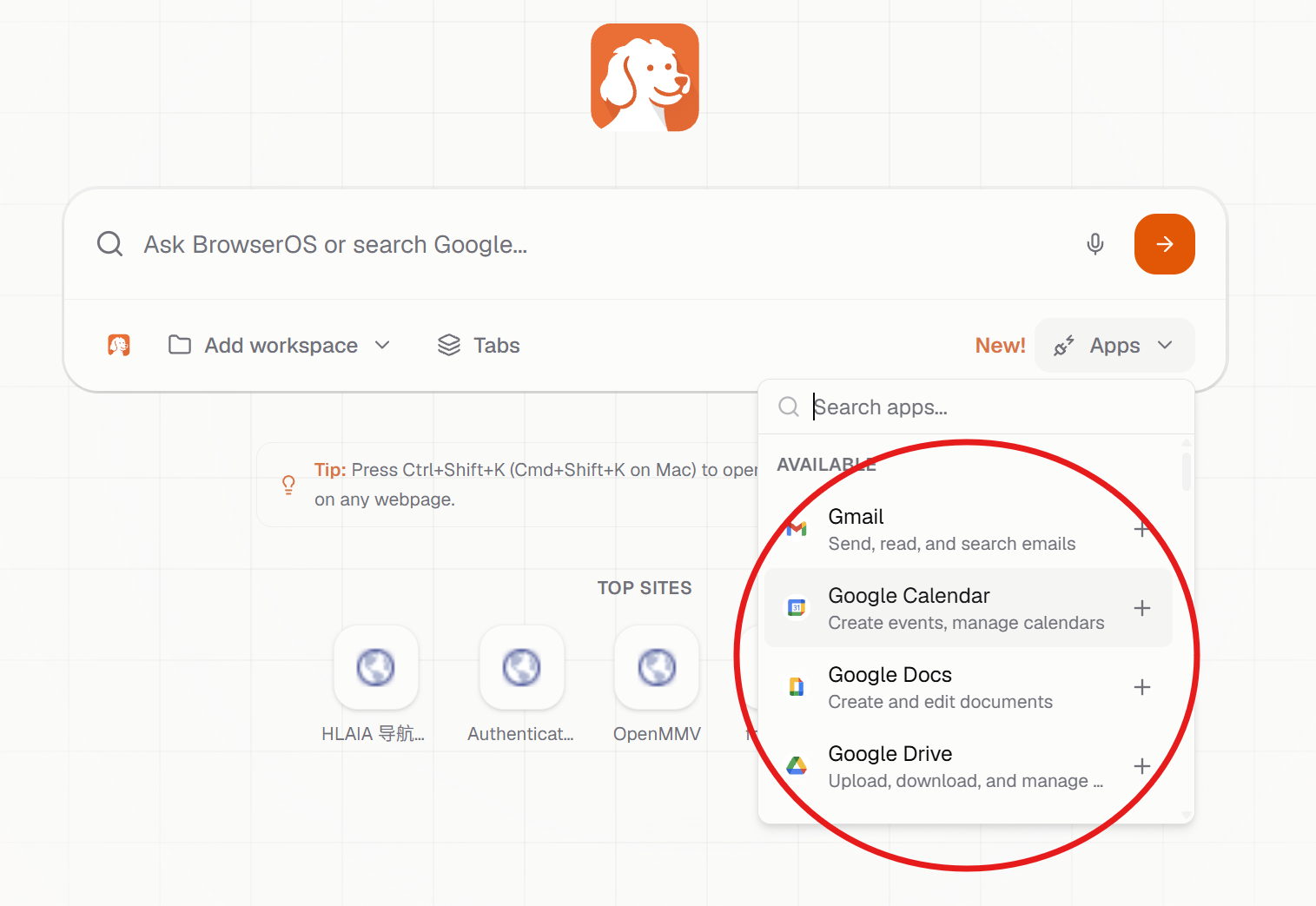Click the AVAILABLE section header

[826, 465]
